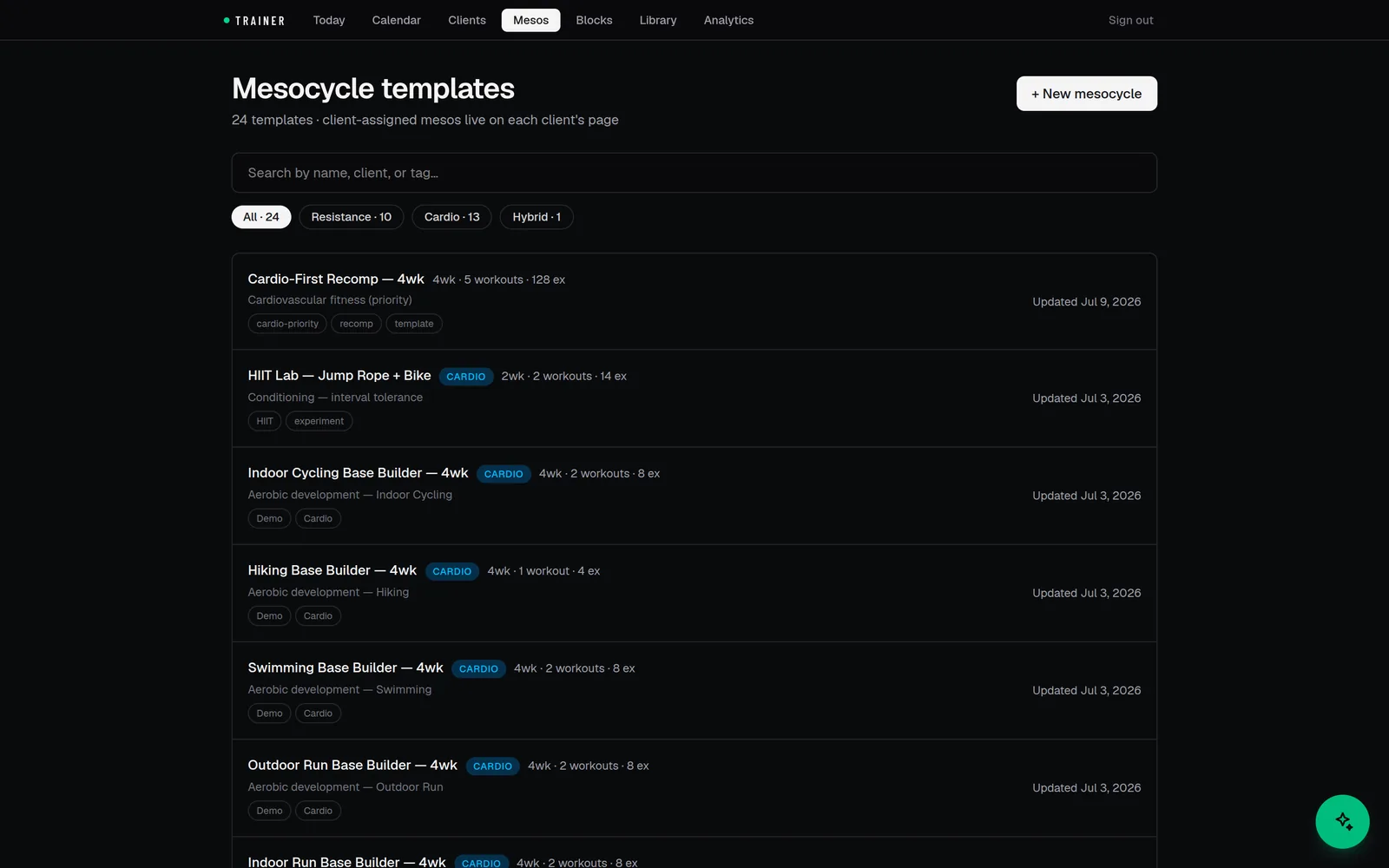
Task: Click Cardio tag in Swimming row
Action: tap(318, 713)
